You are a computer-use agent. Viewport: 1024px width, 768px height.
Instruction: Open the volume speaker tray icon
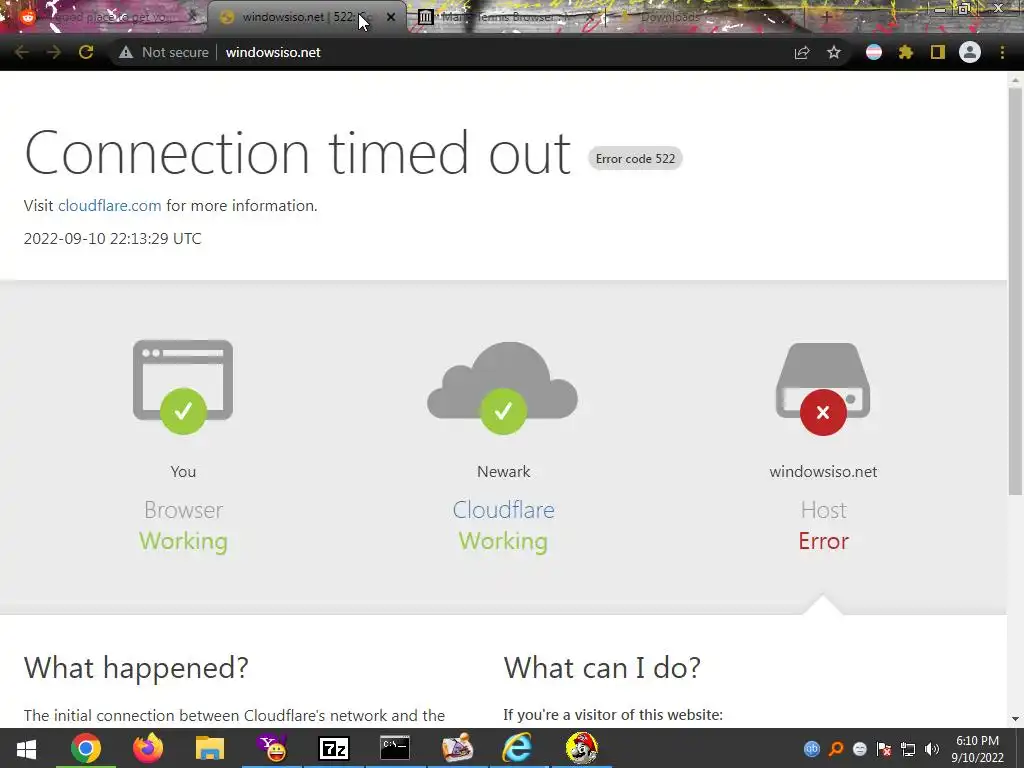tap(932, 749)
